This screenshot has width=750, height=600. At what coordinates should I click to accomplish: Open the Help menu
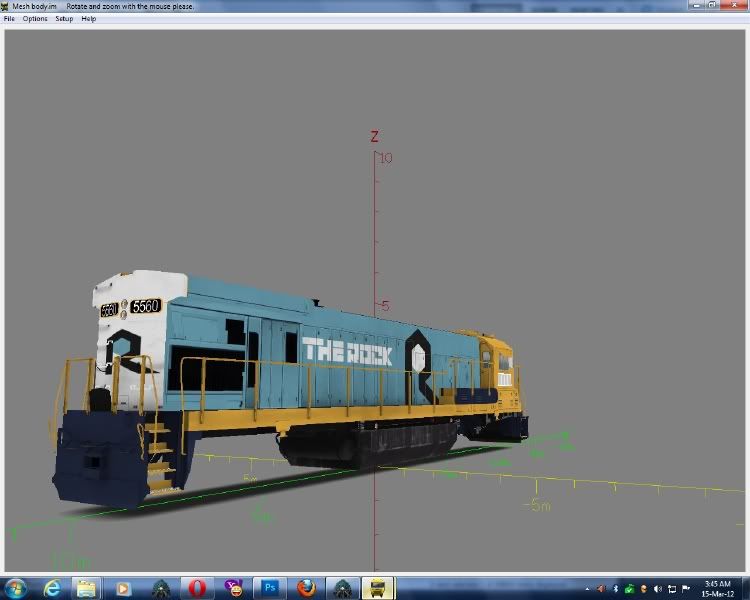88,19
